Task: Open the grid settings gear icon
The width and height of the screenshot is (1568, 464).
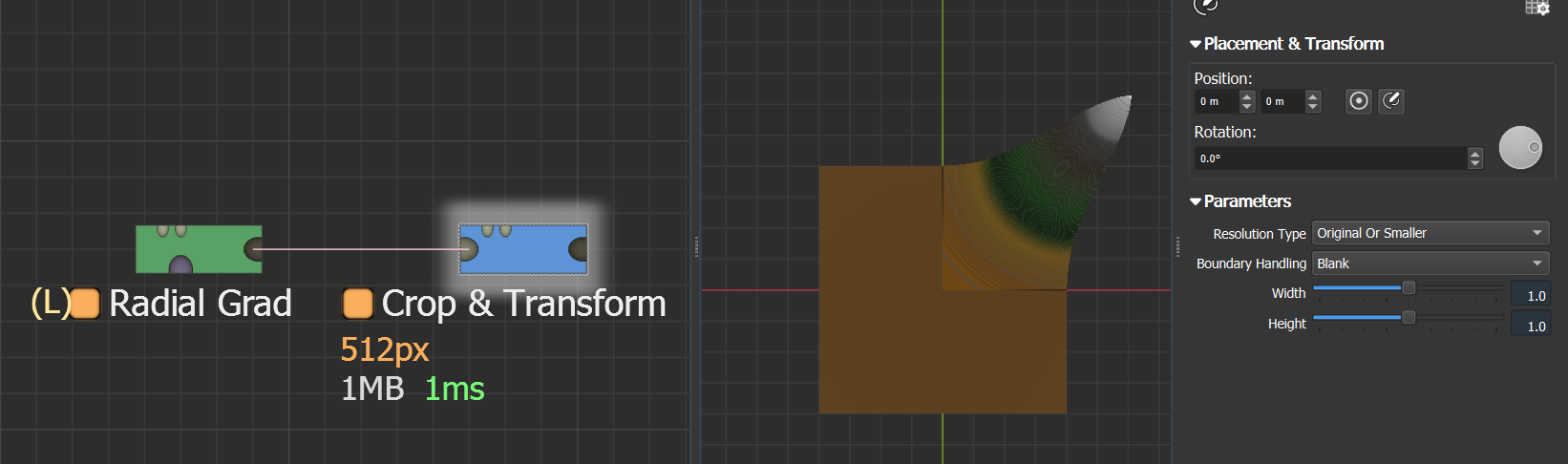Action: click(1536, 8)
